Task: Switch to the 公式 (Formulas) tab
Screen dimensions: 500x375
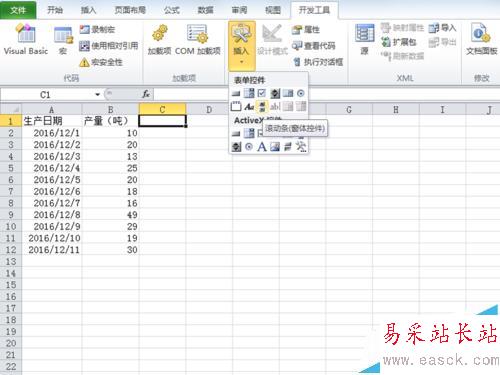Action: (172, 10)
